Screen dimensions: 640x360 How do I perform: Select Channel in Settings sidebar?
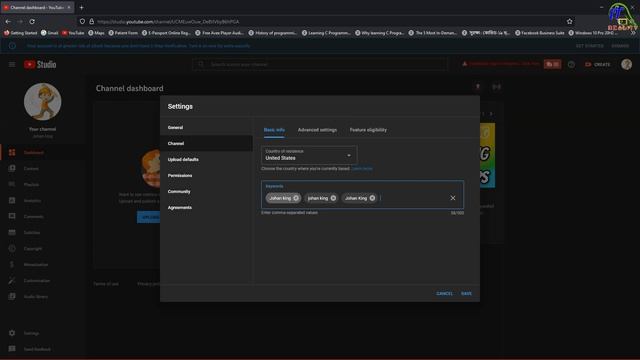206,143
